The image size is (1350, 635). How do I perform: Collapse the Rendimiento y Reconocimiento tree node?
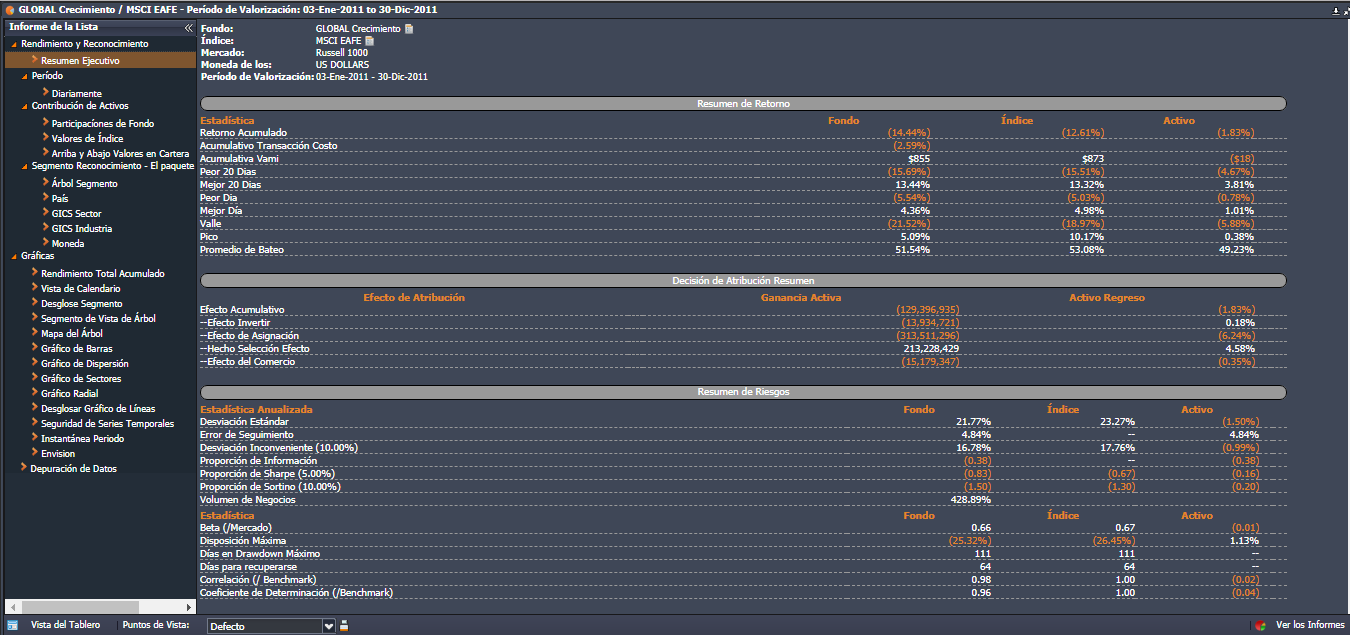pos(14,45)
